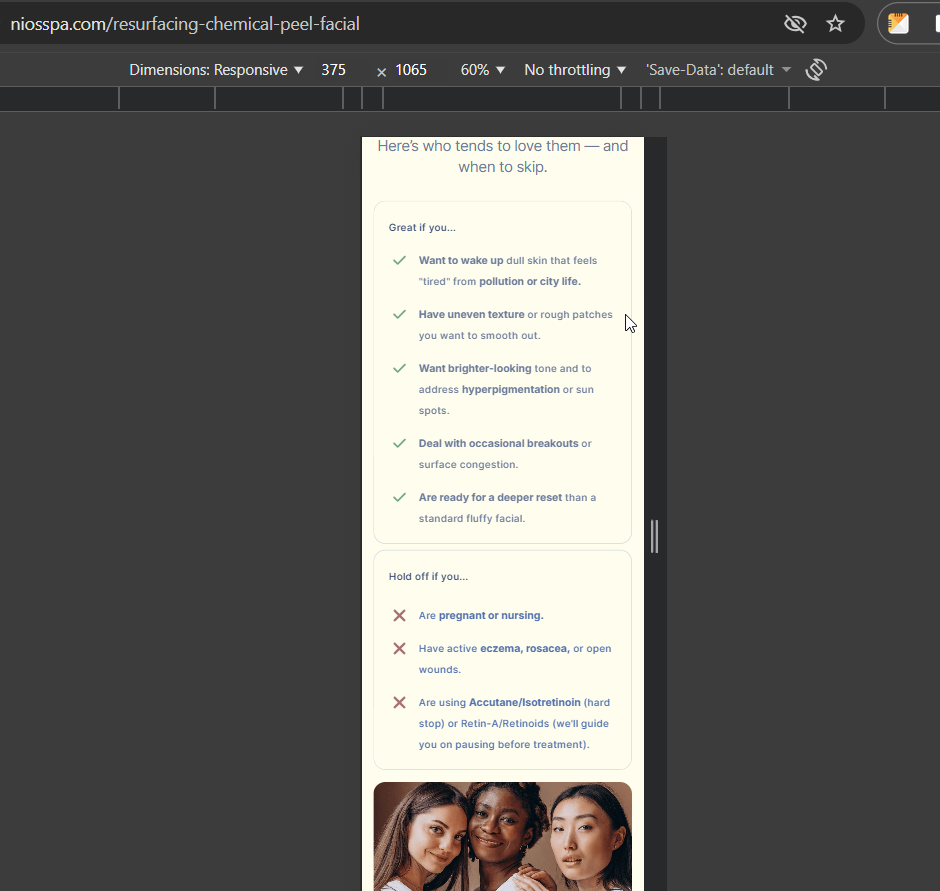Image resolution: width=940 pixels, height=891 pixels.
Task: Rotate the device viewport orientation
Action: (816, 70)
